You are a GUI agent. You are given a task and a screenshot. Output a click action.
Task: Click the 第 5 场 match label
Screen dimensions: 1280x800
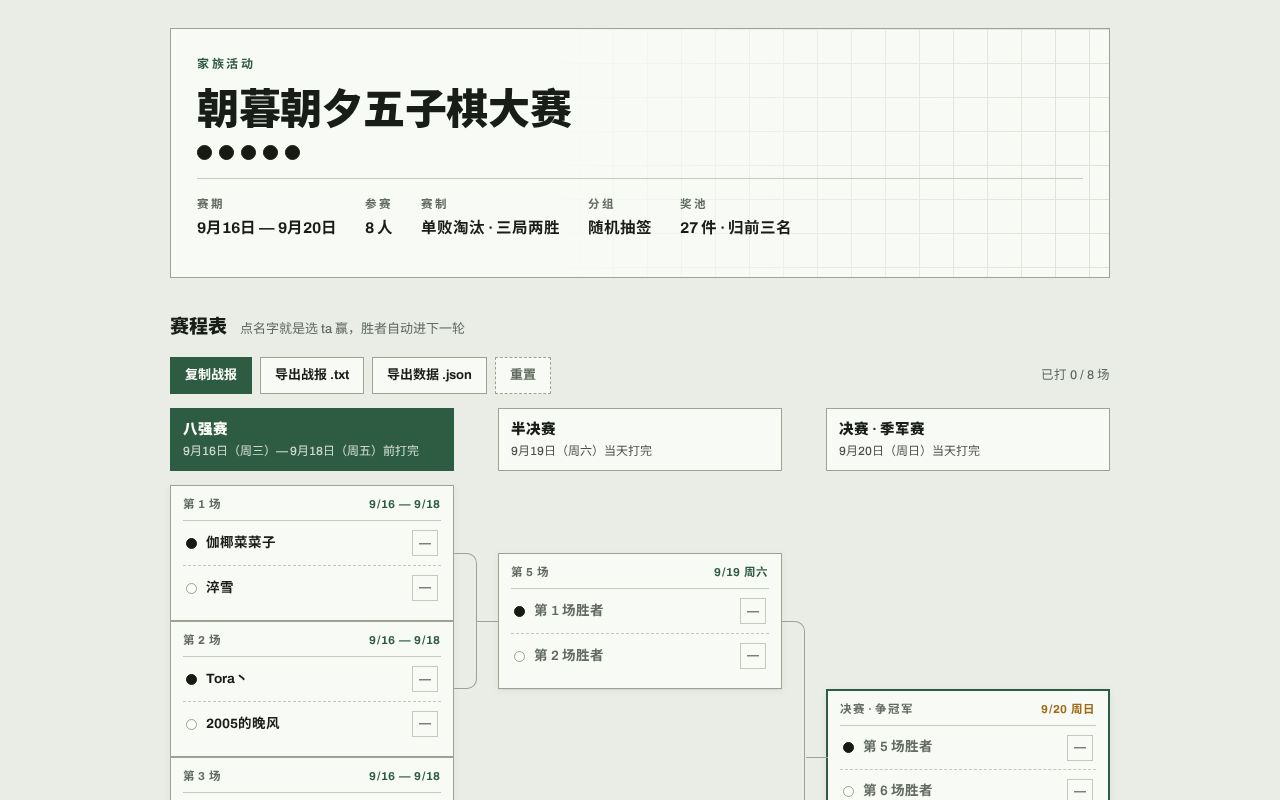[x=530, y=572]
